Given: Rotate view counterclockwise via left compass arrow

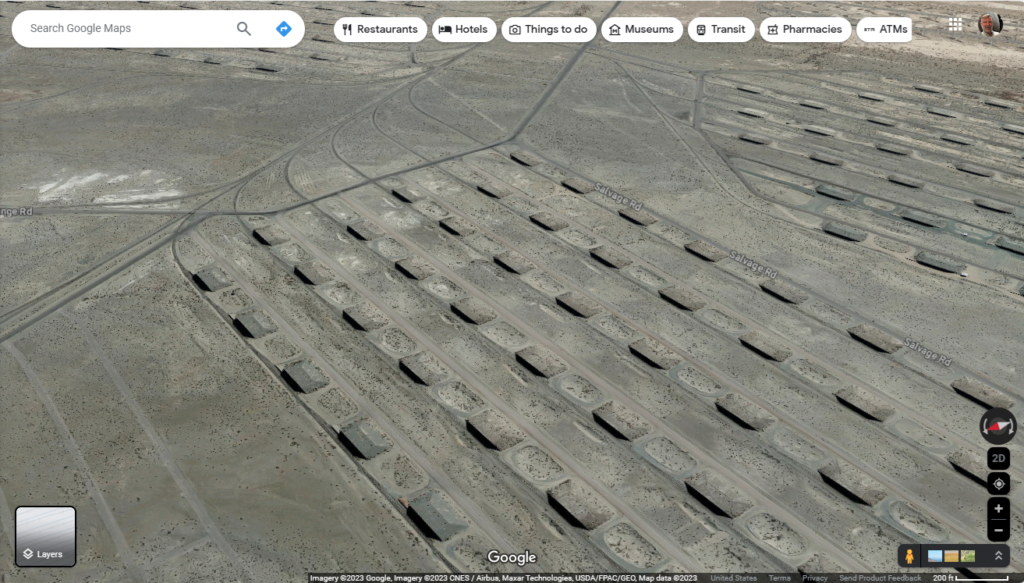Looking at the screenshot, I should coord(985,426).
